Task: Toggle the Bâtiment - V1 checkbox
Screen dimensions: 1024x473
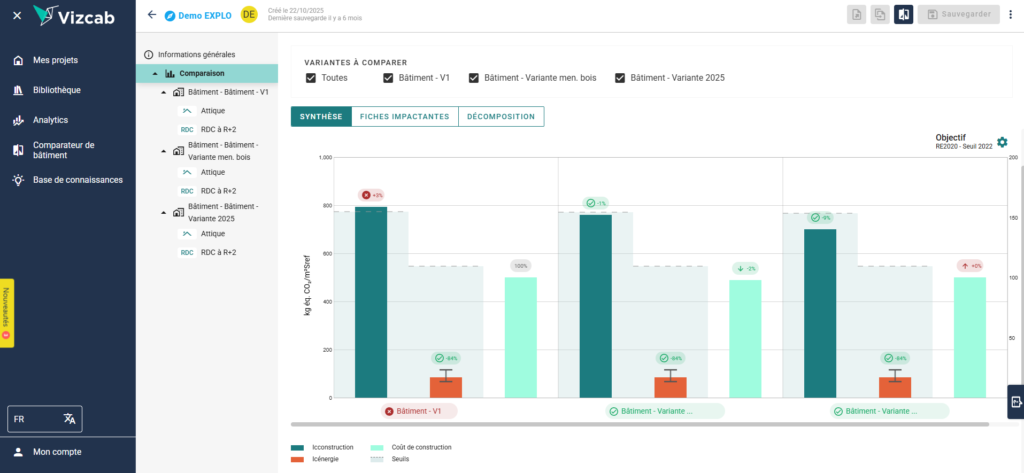Action: click(388, 78)
